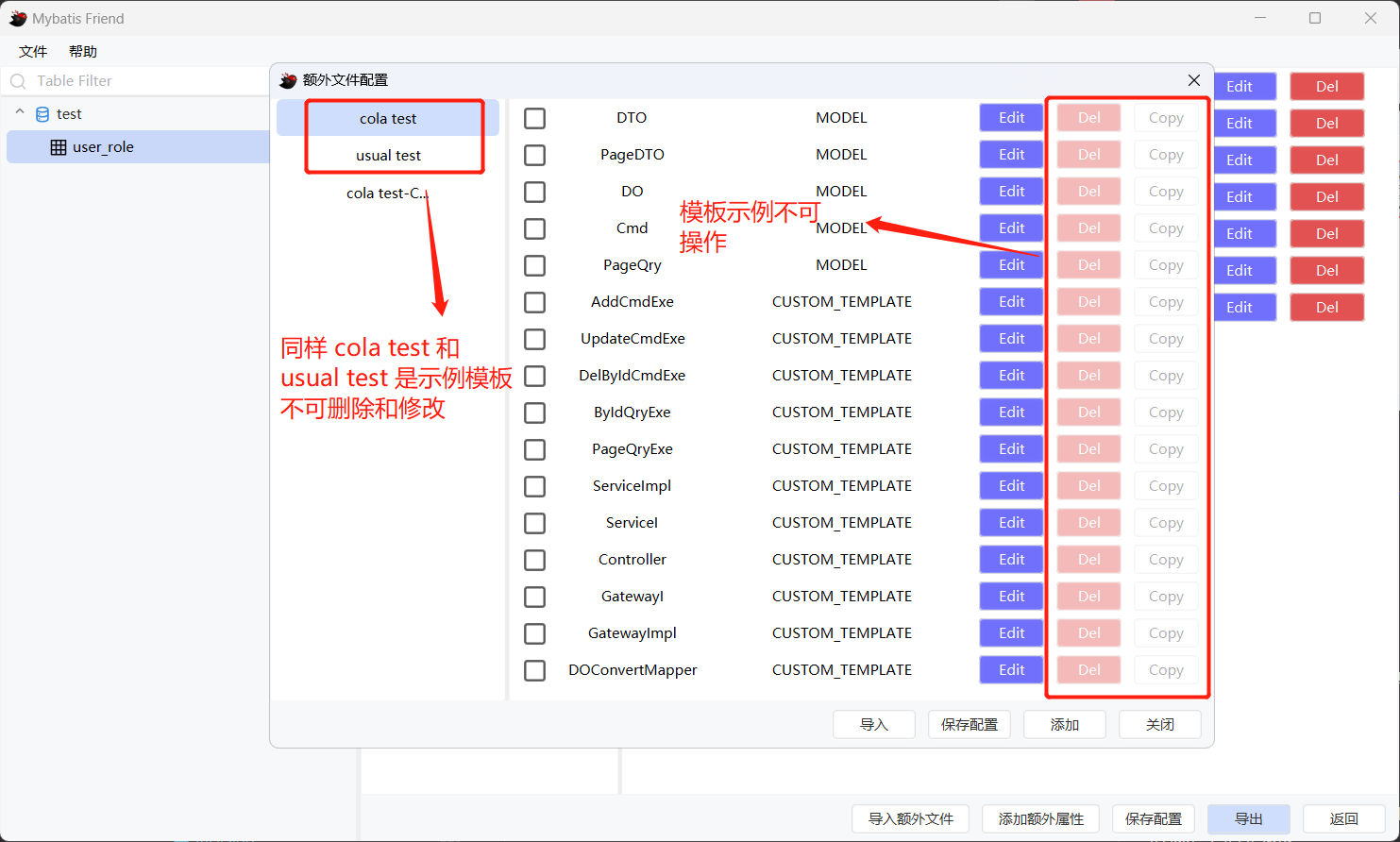Focus the Table Filter input field
This screenshot has width=1400, height=842.
click(135, 81)
